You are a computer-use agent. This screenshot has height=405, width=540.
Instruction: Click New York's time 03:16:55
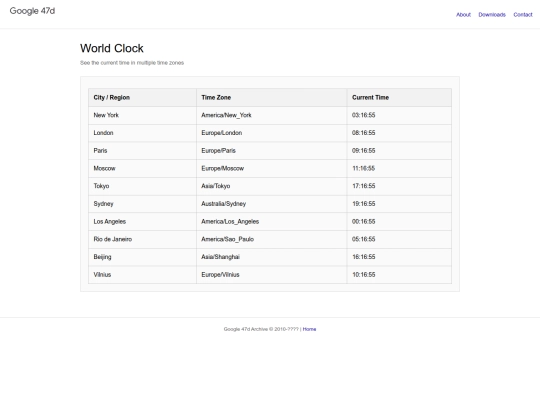(x=363, y=115)
